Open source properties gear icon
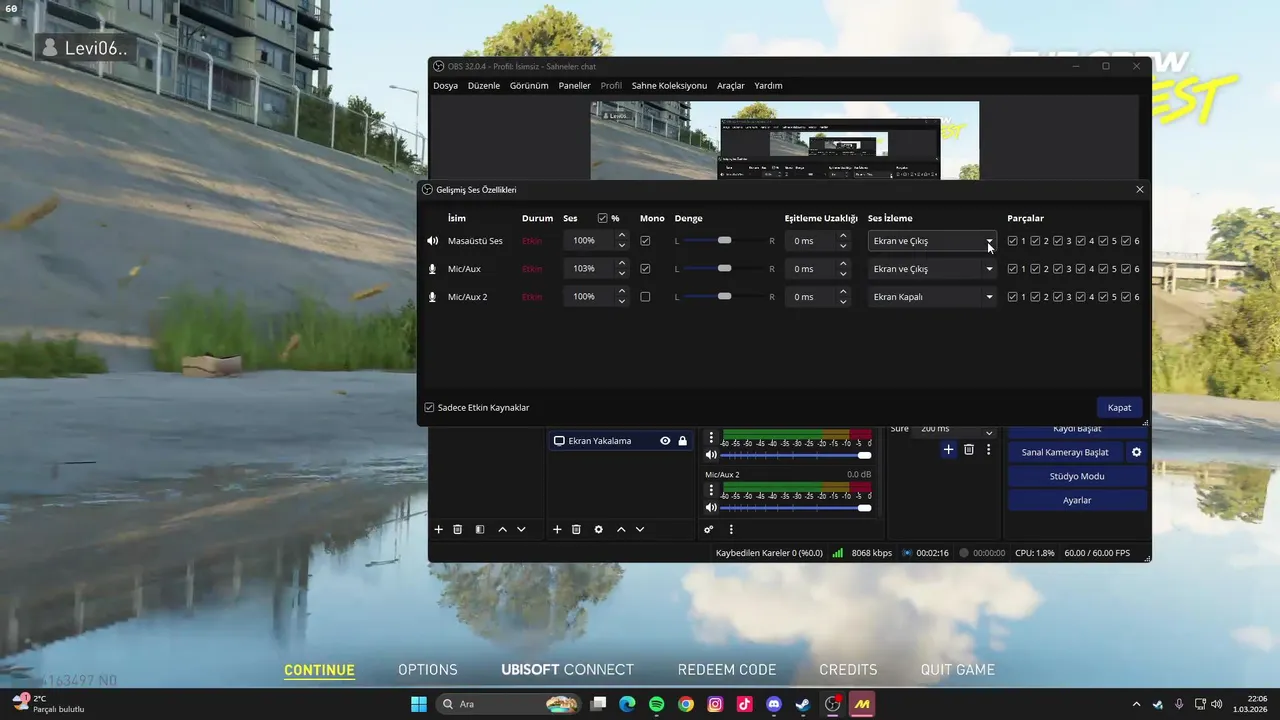Viewport: 1280px width, 720px height. (598, 529)
